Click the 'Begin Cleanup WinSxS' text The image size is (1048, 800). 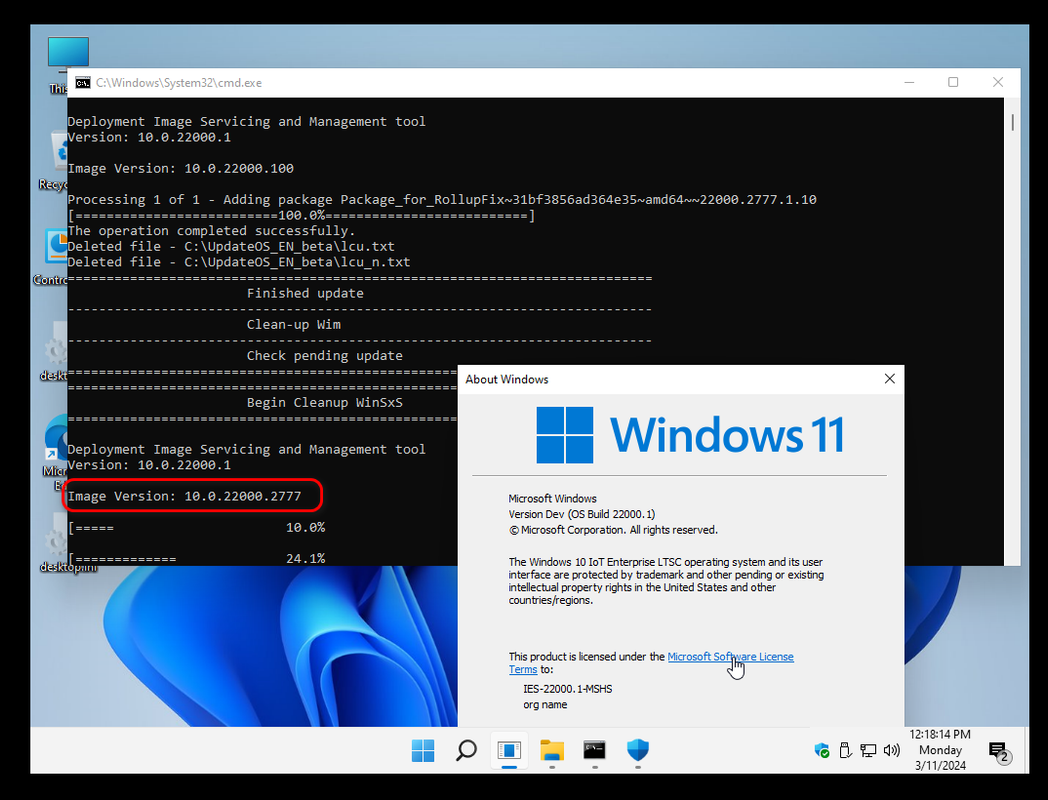tap(325, 403)
